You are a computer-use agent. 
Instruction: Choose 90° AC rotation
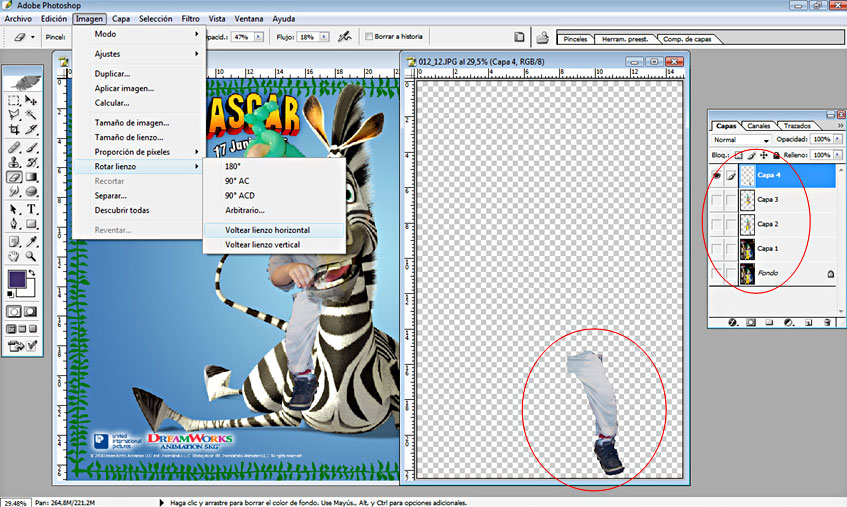(x=274, y=181)
